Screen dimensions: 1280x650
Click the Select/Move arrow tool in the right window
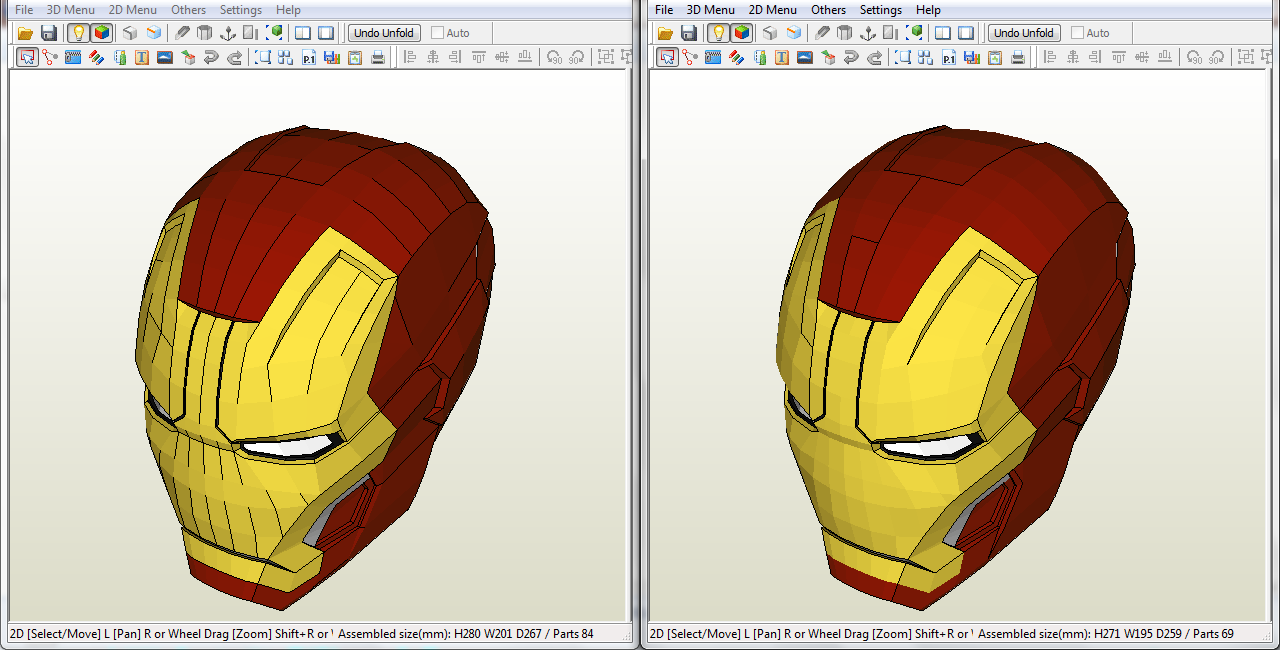pos(667,57)
